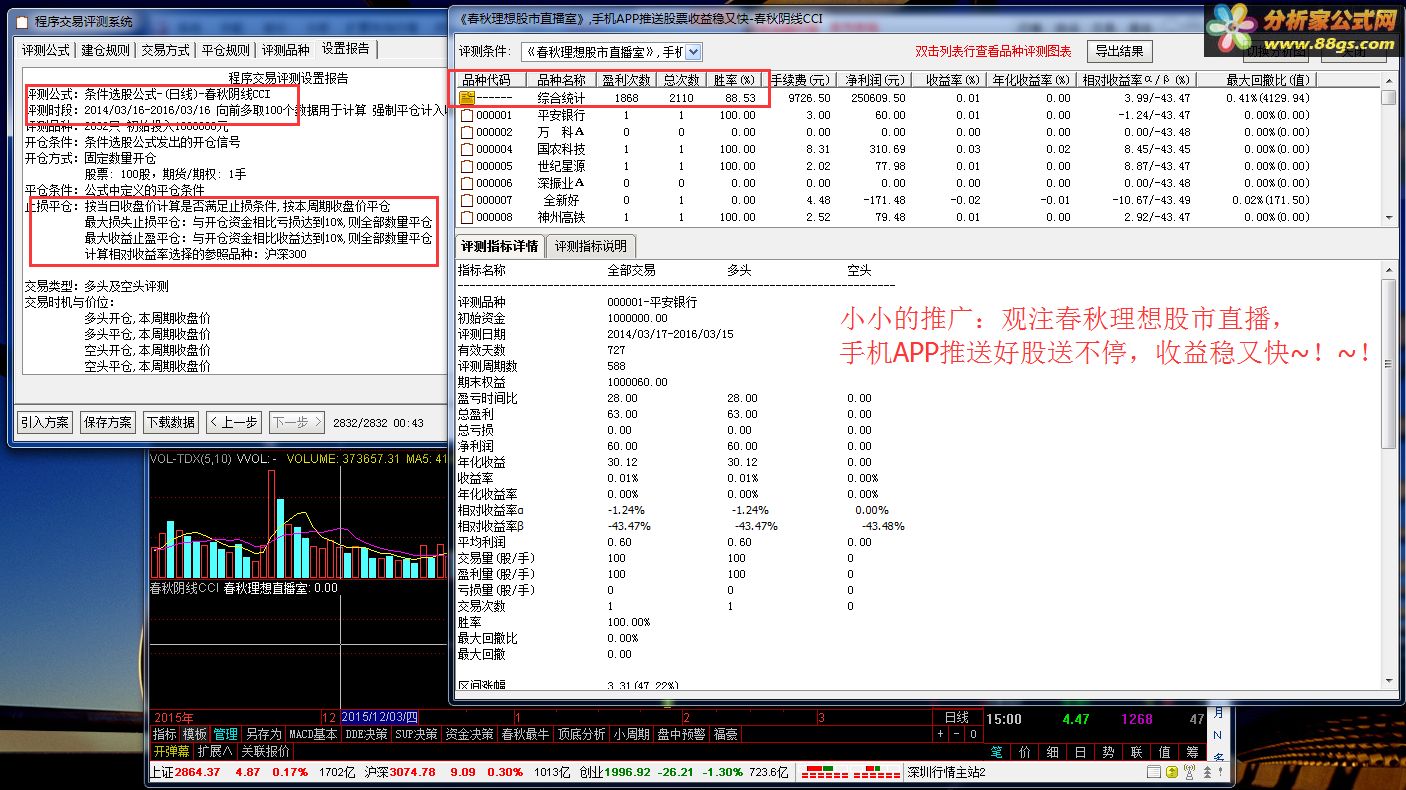Click the 平安银行 row name

561,115
